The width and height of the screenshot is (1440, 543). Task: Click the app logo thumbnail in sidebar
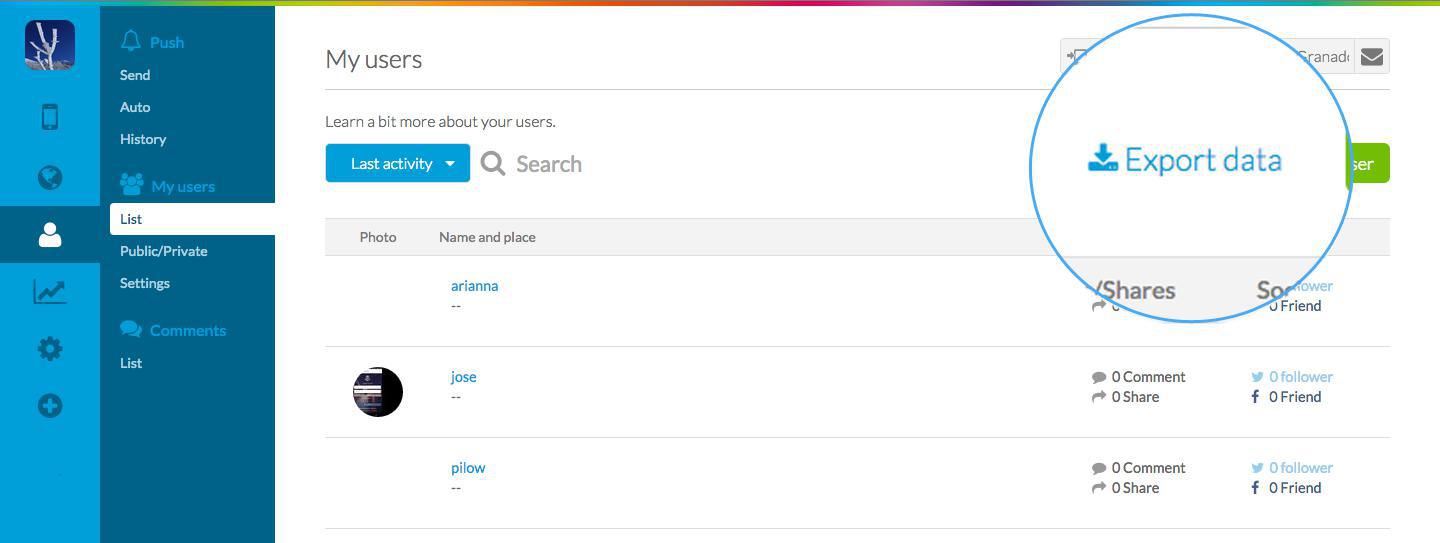(50, 45)
